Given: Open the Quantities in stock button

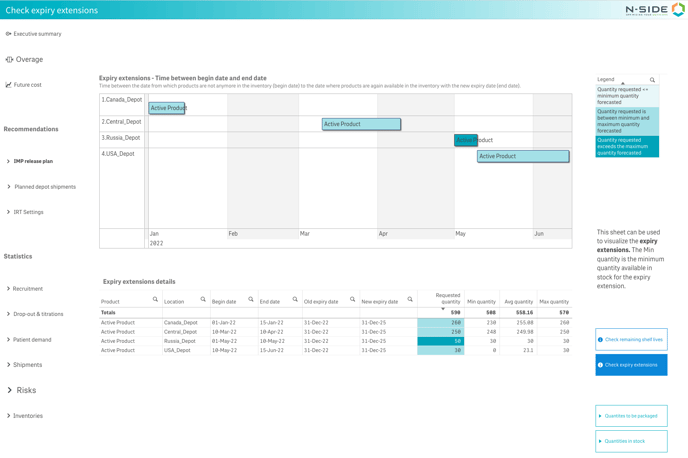Looking at the screenshot, I should (x=631, y=441).
